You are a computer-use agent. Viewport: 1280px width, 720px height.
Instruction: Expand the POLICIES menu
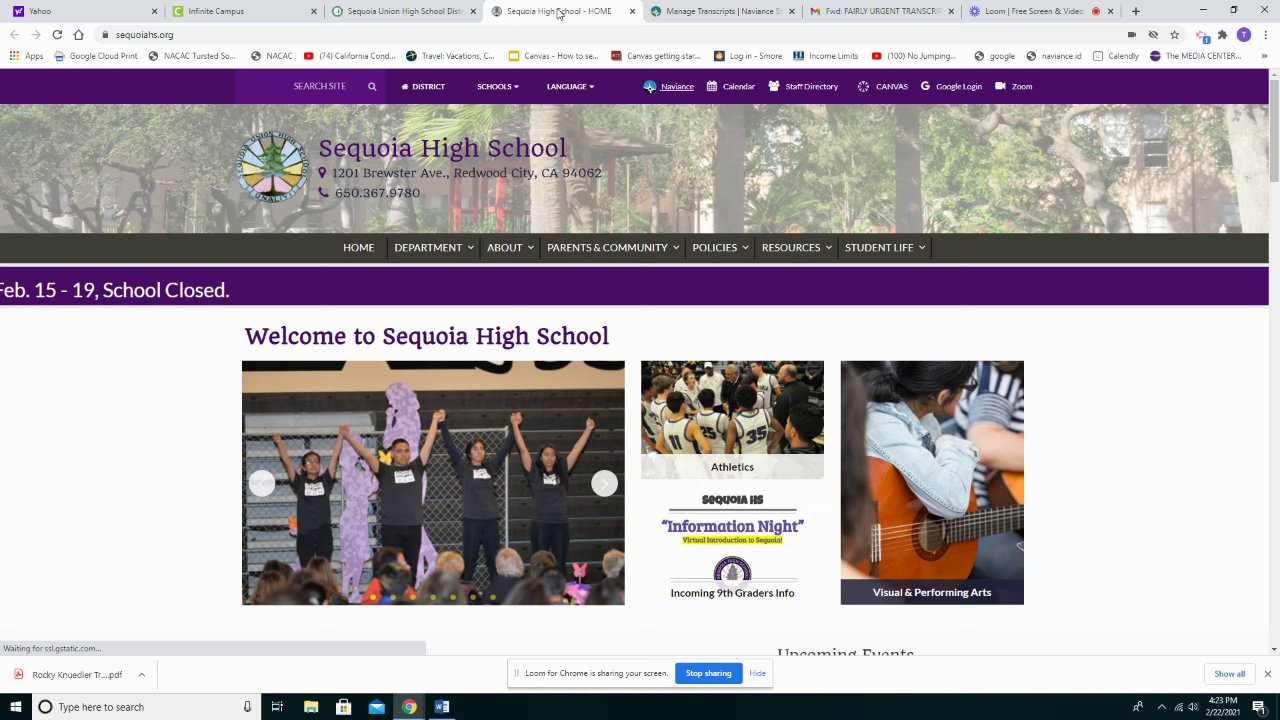click(720, 247)
